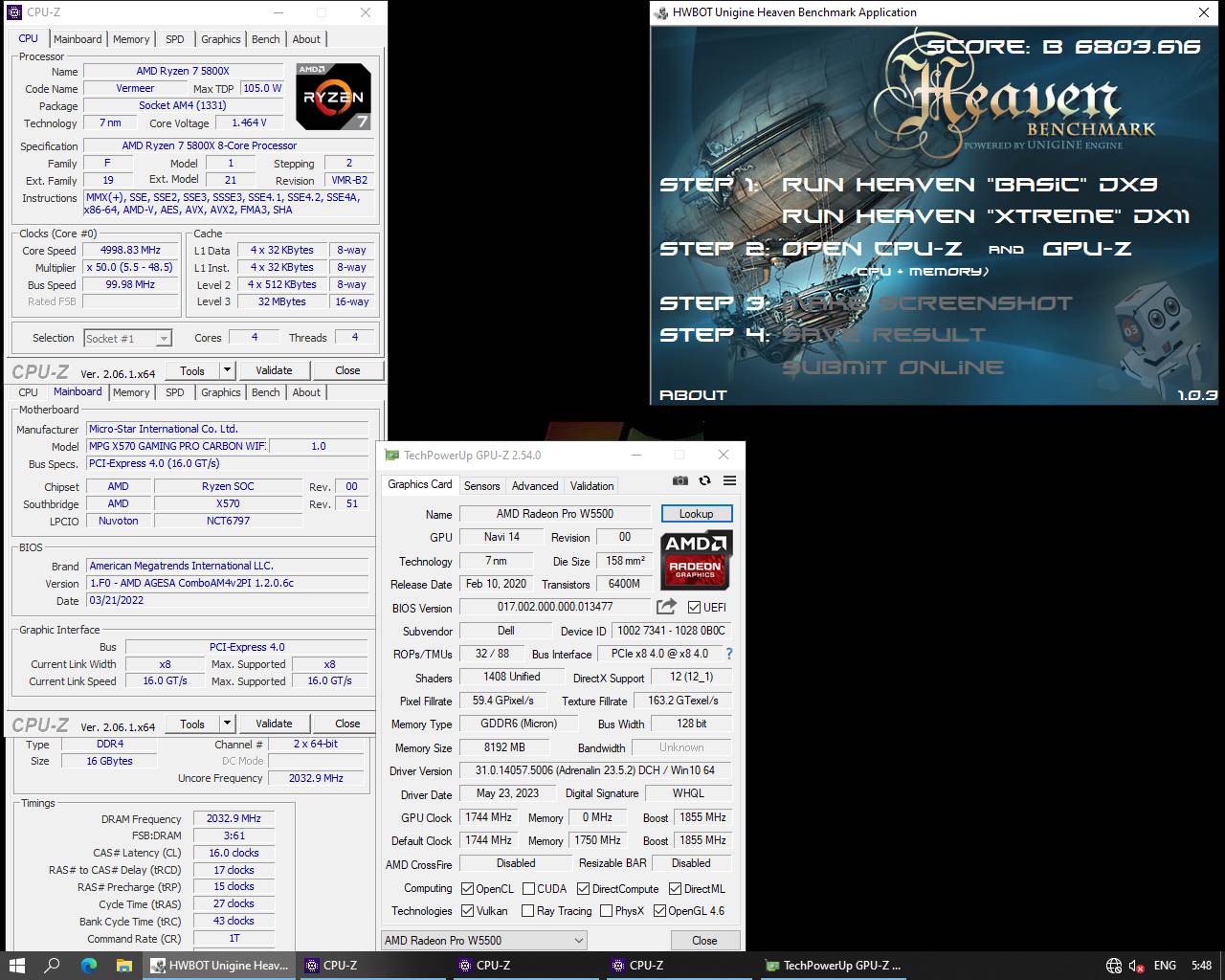Toggle the CUDA checkbox
The width and height of the screenshot is (1225, 980).
(x=528, y=889)
